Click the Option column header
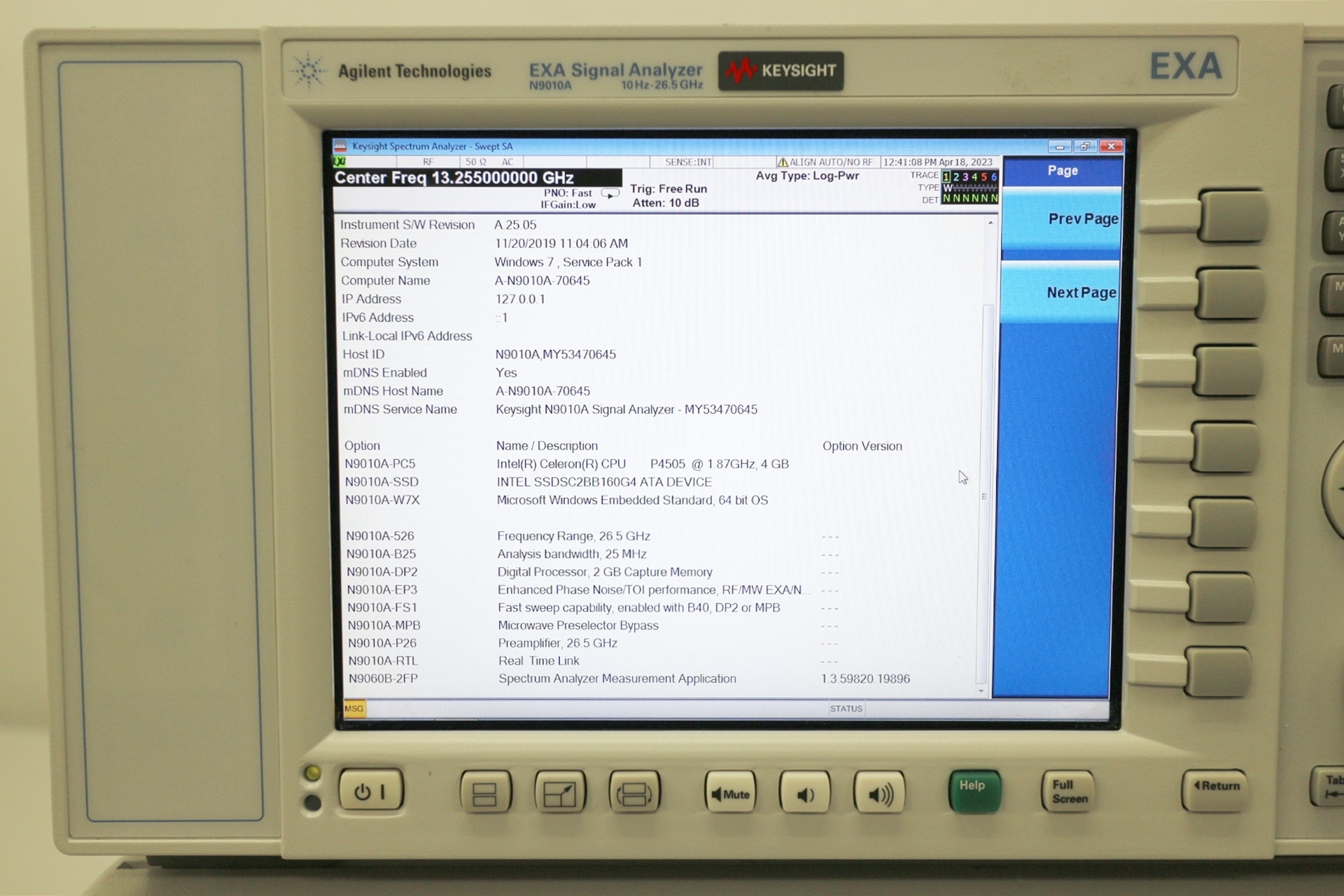 pos(362,446)
